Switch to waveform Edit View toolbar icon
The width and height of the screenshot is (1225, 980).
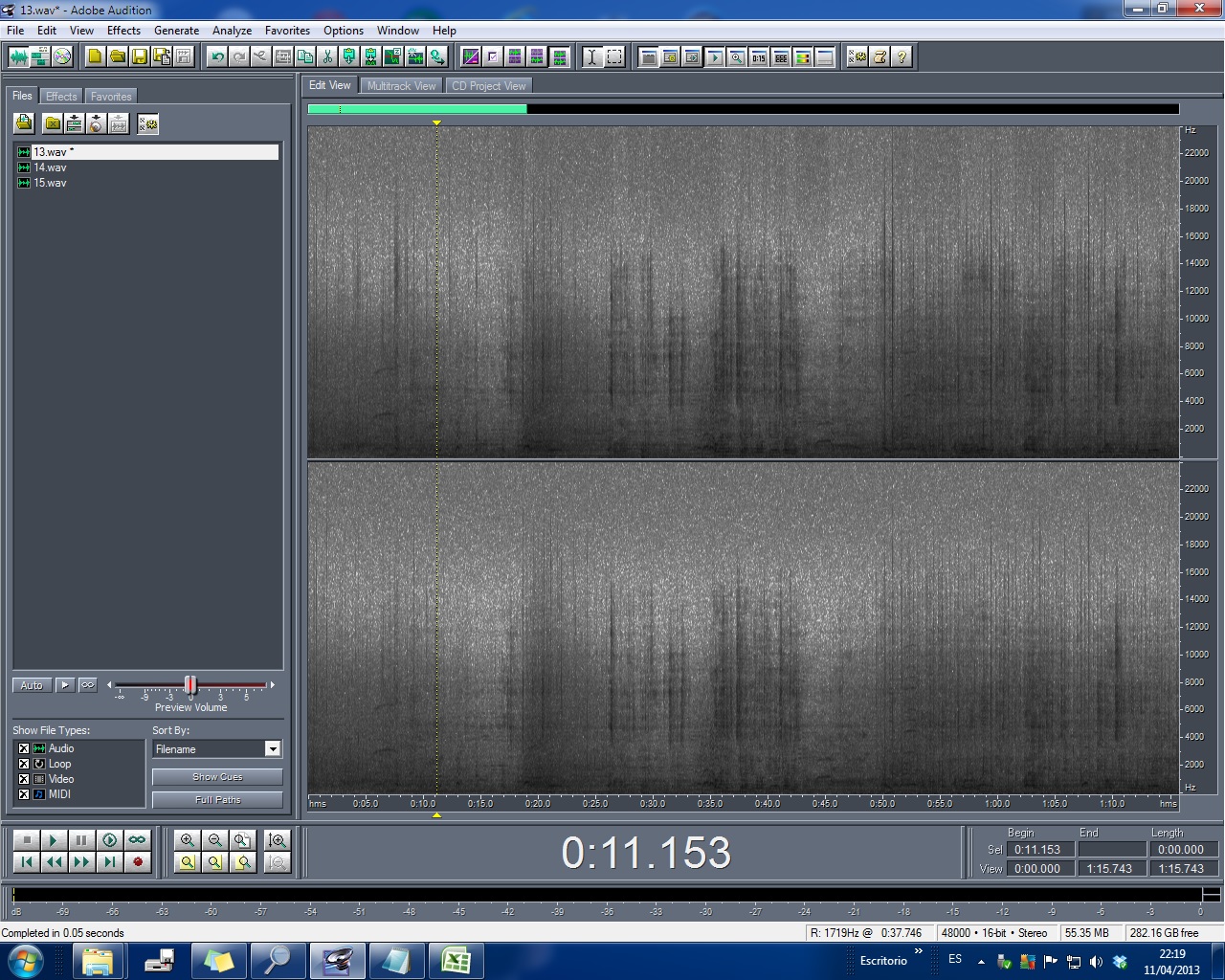tap(18, 56)
